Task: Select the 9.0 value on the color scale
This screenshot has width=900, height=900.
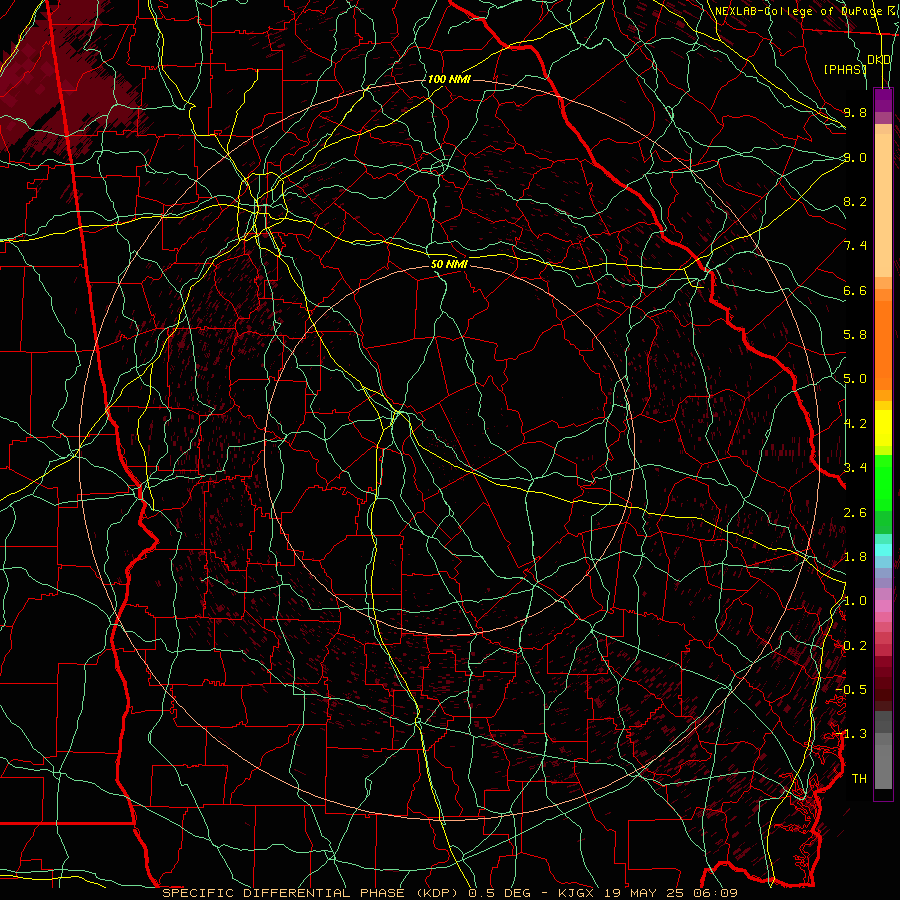Action: click(855, 157)
